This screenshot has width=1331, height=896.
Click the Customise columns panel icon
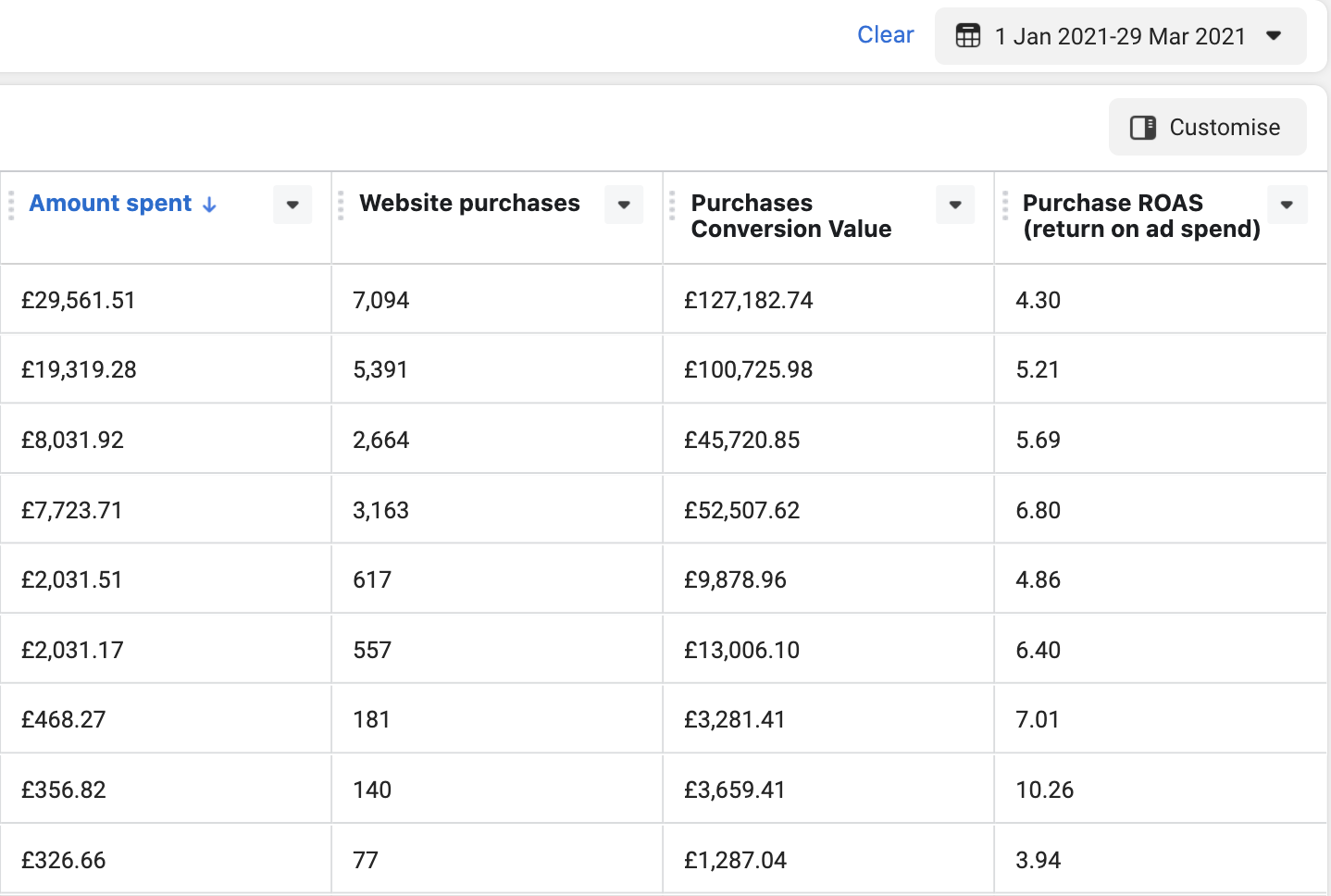point(1143,128)
